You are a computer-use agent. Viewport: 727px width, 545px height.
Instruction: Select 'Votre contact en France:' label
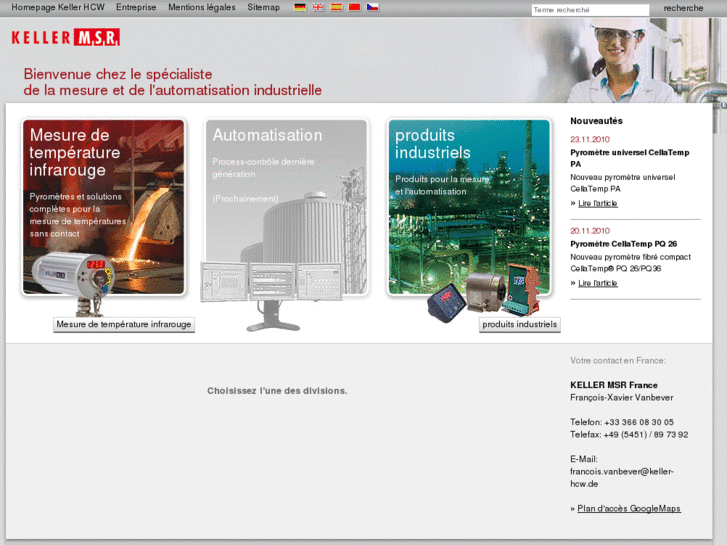point(618,360)
